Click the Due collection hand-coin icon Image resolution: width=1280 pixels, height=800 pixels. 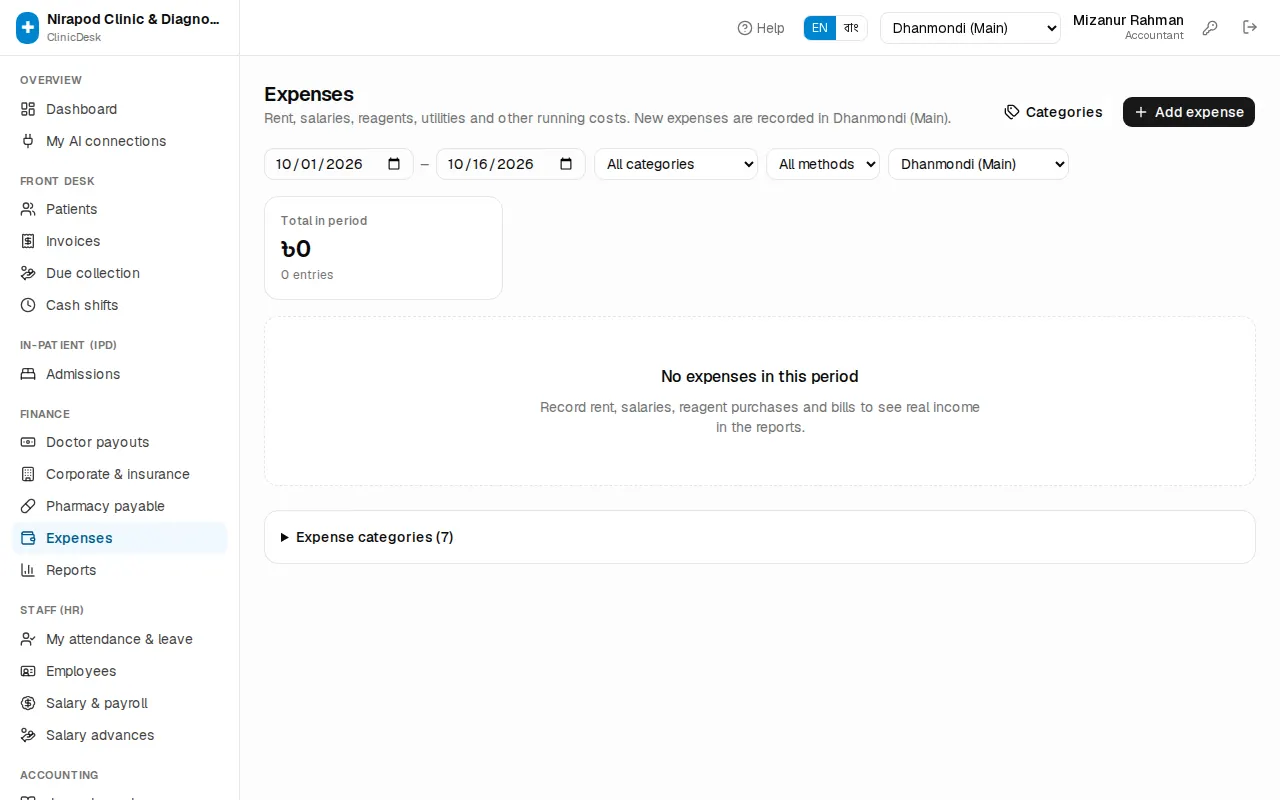pos(28,273)
